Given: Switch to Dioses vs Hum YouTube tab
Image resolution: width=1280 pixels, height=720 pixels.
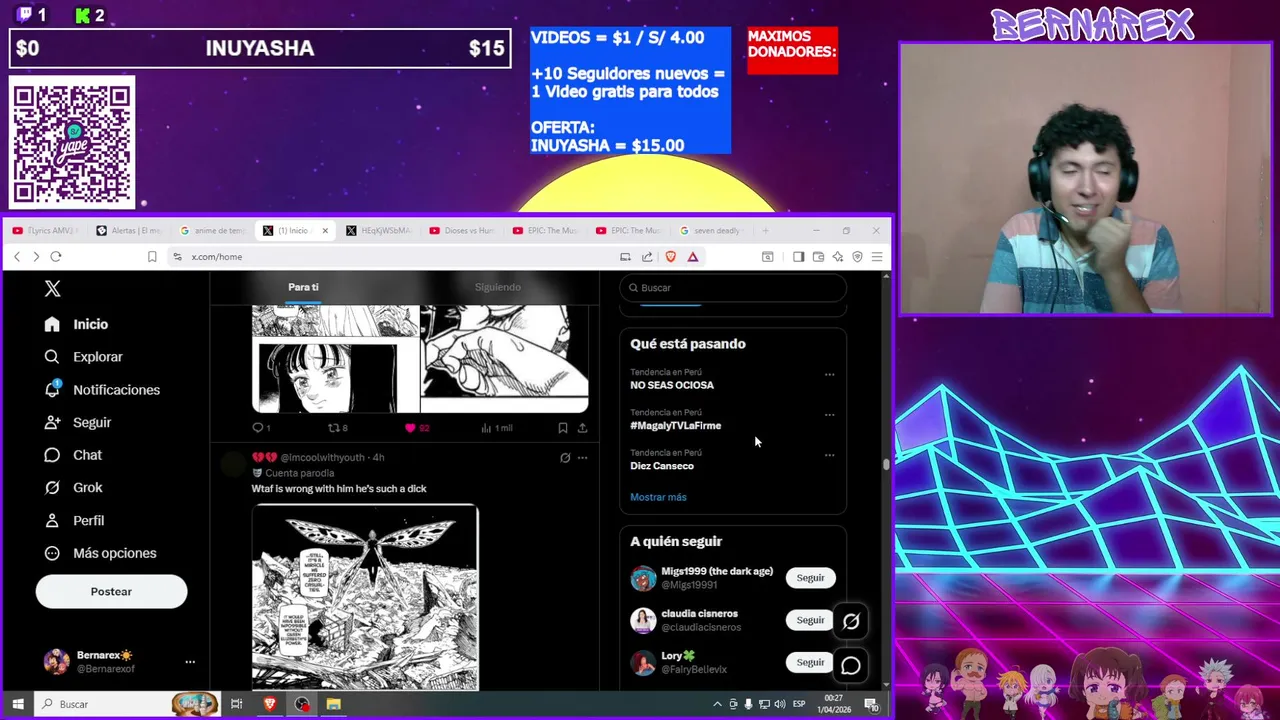Looking at the screenshot, I should (x=462, y=231).
